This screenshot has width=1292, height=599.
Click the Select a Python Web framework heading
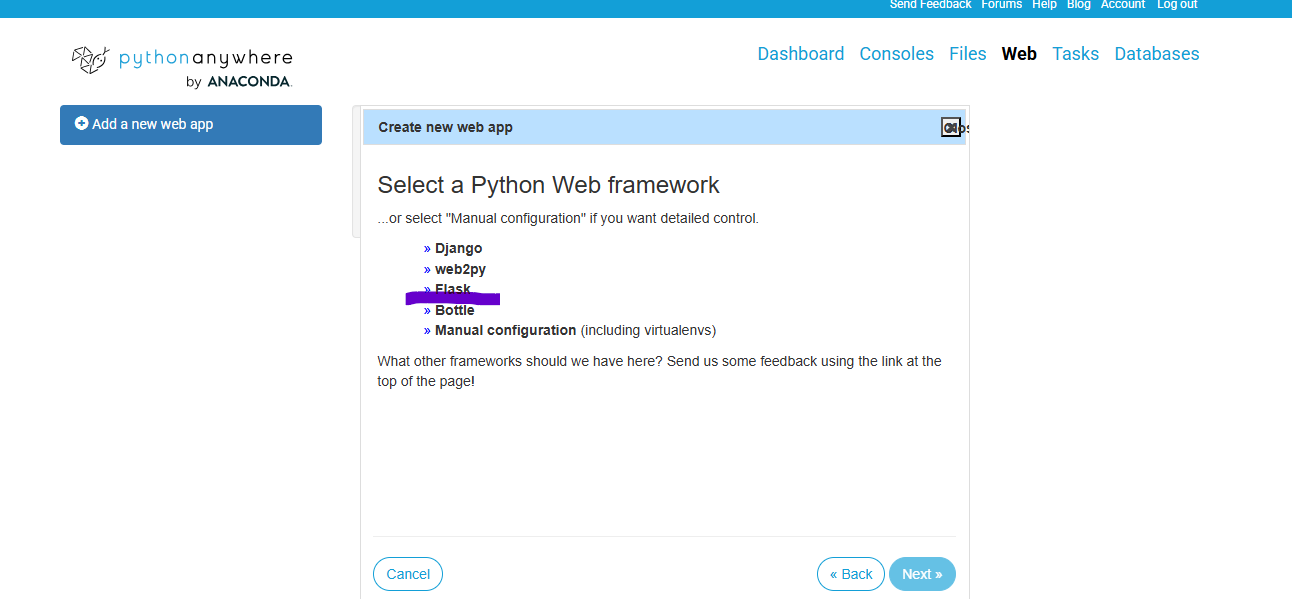[548, 185]
